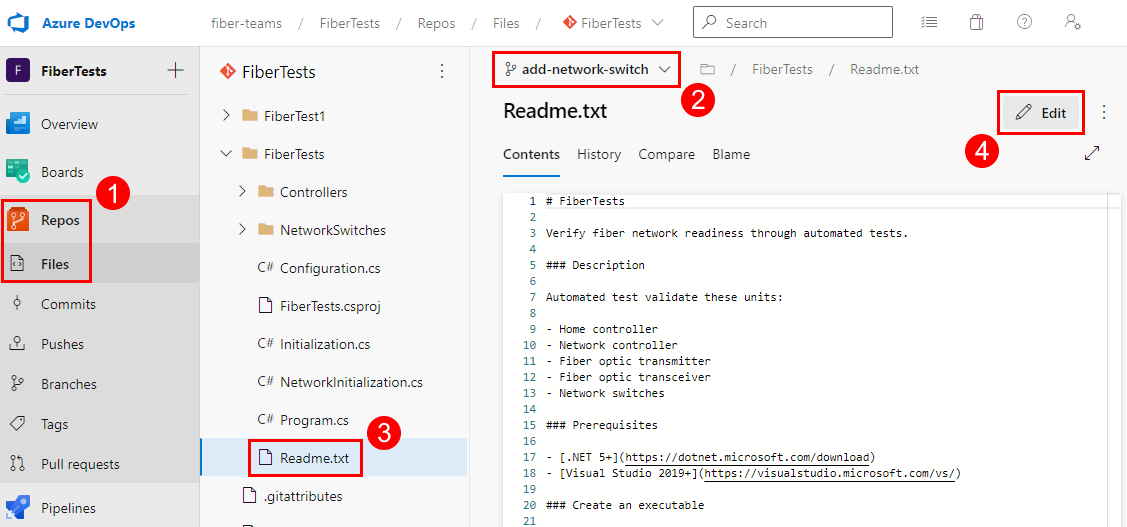Image resolution: width=1127 pixels, height=527 pixels.
Task: Open the Help question mark icon
Action: (1024, 22)
